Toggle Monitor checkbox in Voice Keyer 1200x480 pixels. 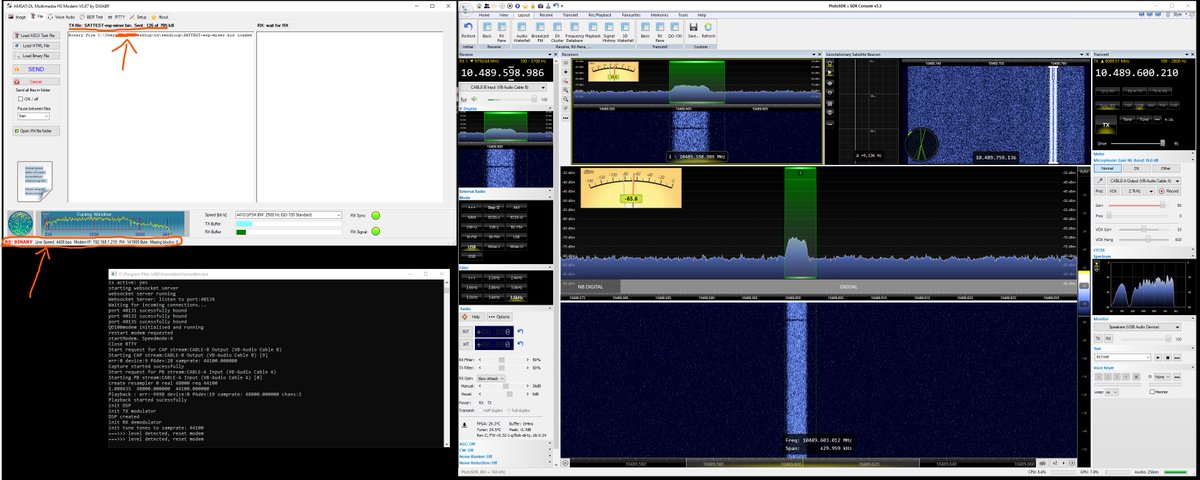click(x=1152, y=392)
